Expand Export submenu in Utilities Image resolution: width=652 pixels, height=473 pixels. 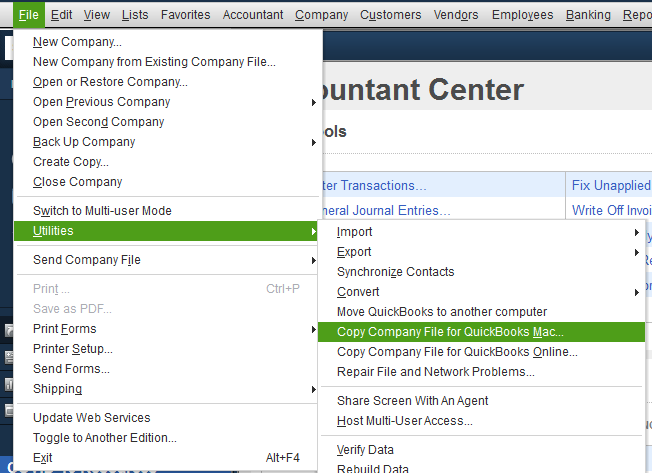pyautogui.click(x=481, y=251)
